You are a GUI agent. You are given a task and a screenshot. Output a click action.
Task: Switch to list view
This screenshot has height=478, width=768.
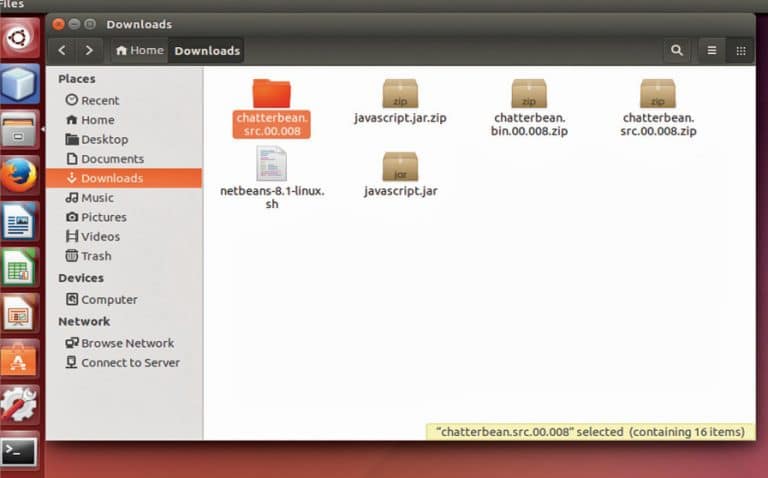[x=712, y=50]
